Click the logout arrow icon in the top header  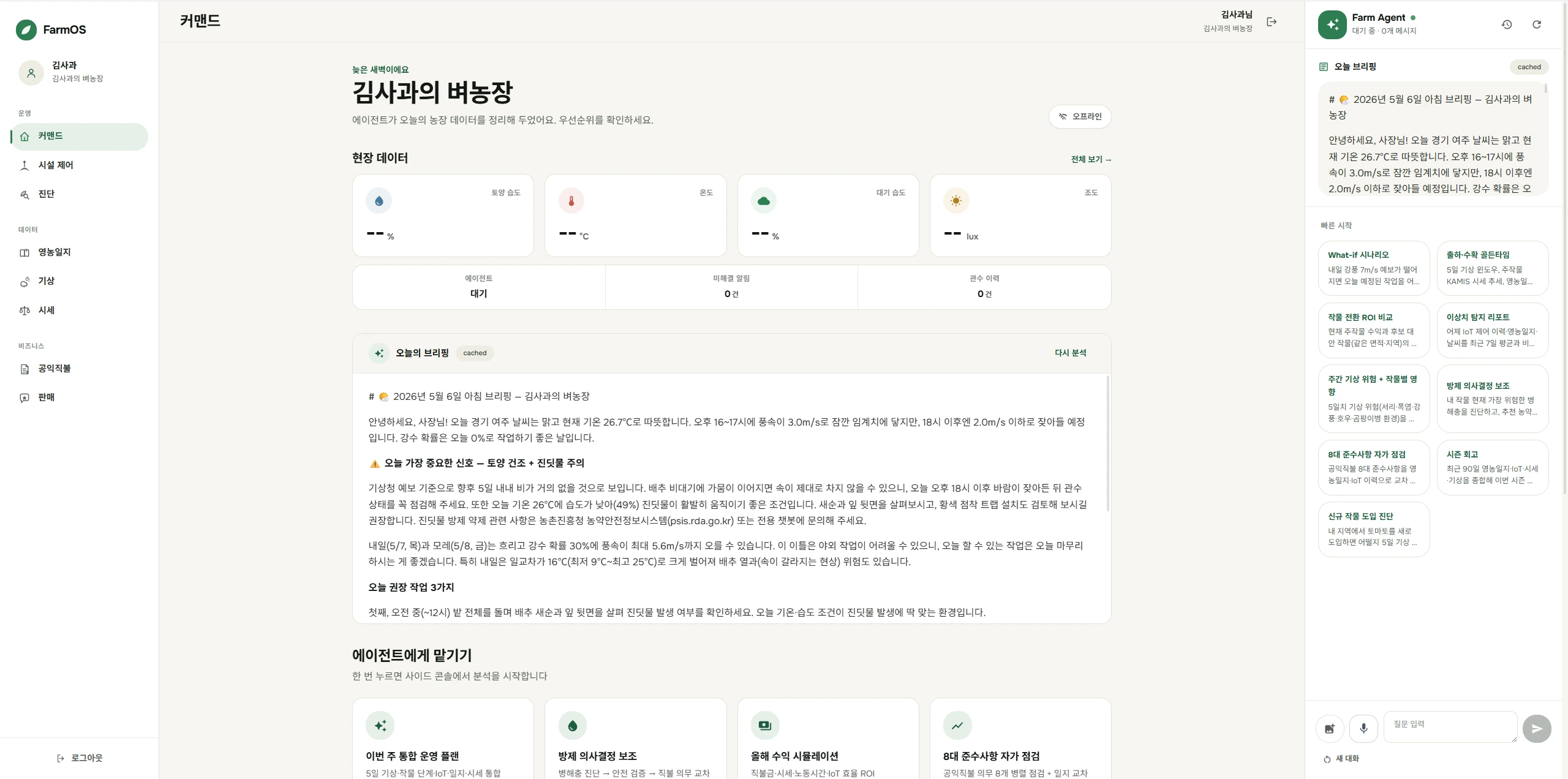(x=1272, y=22)
